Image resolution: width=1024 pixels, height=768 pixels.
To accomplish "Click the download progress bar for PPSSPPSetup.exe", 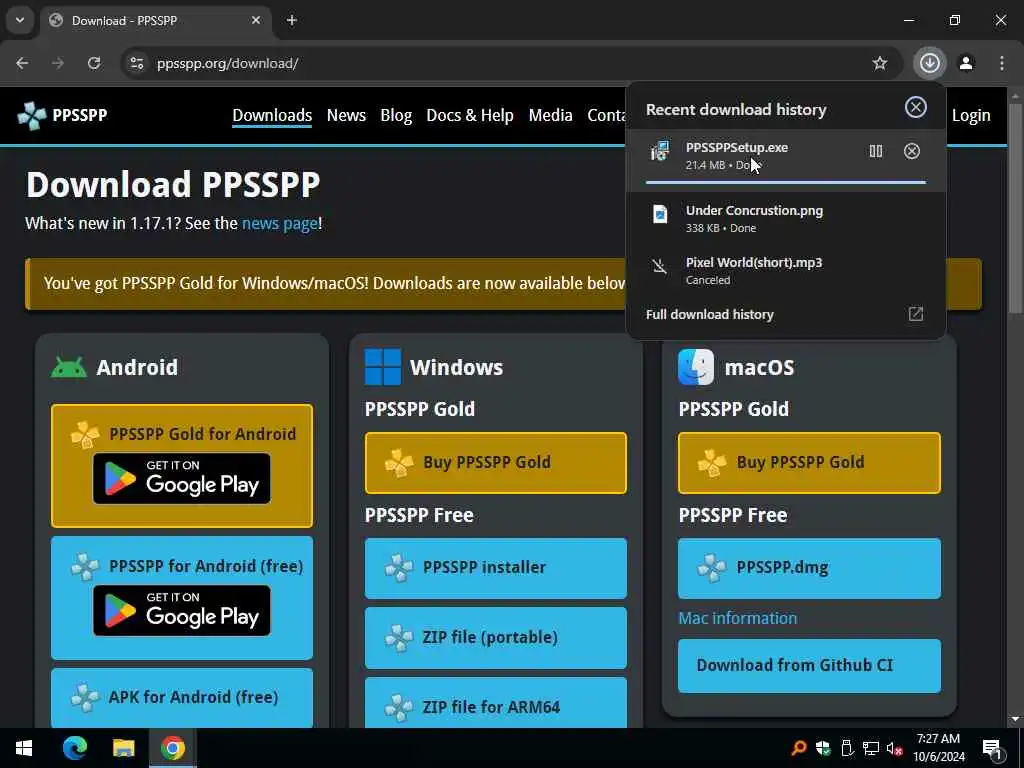I will pyautogui.click(x=786, y=182).
